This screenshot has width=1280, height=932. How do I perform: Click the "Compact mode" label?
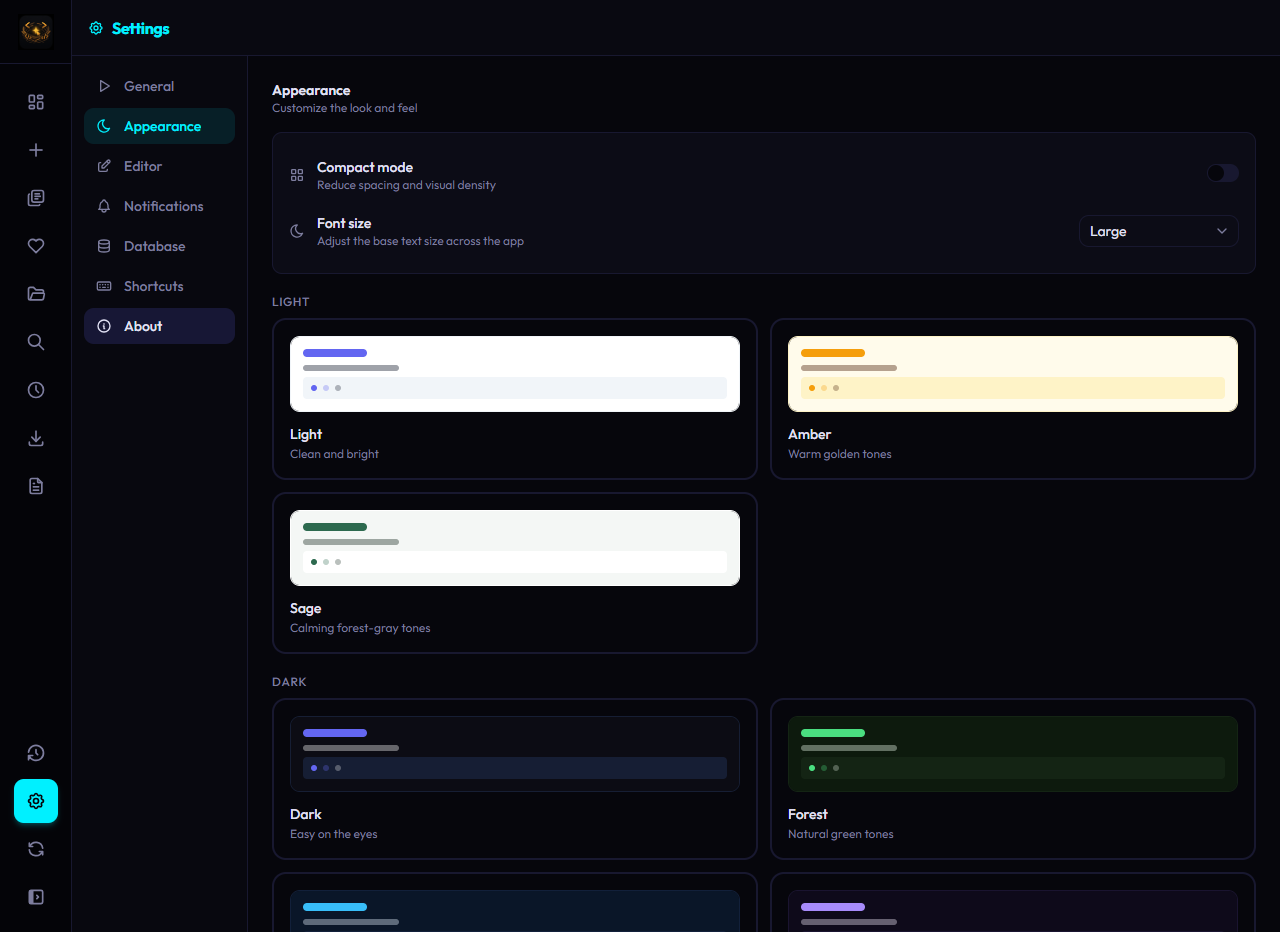365,167
